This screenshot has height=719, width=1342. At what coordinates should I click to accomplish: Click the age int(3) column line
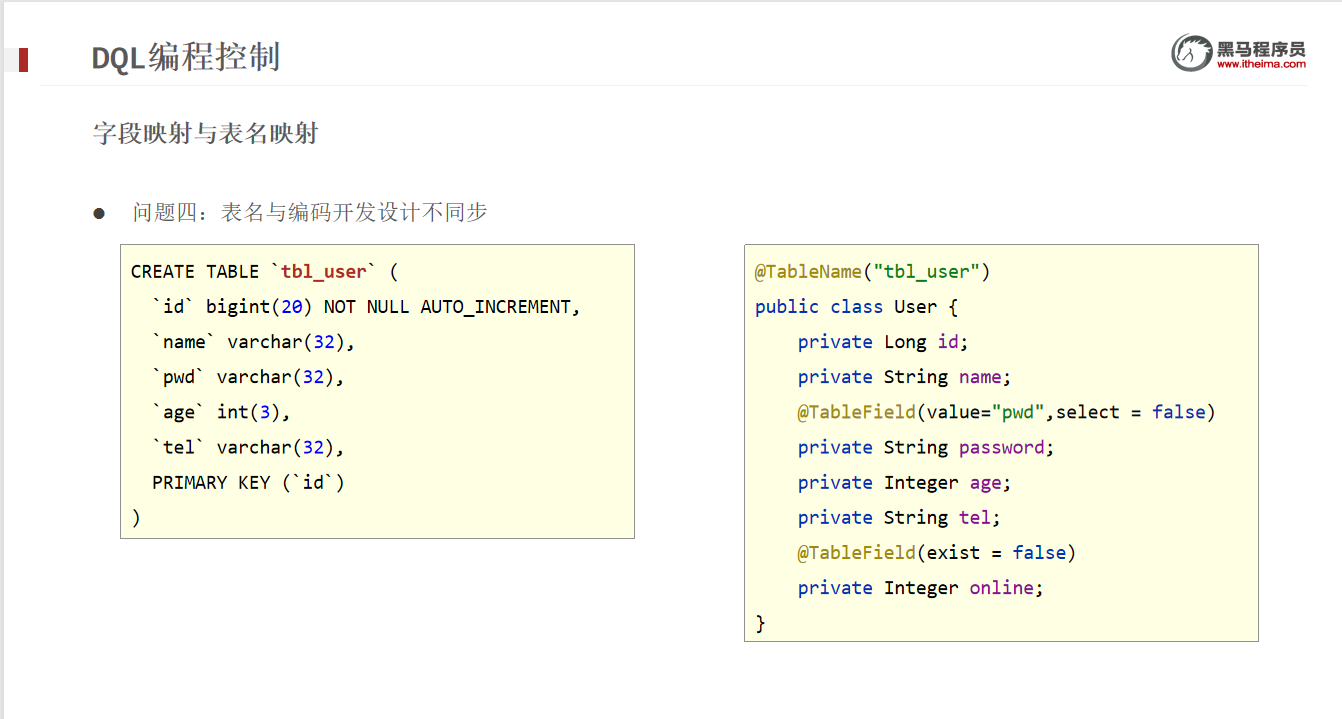220,412
